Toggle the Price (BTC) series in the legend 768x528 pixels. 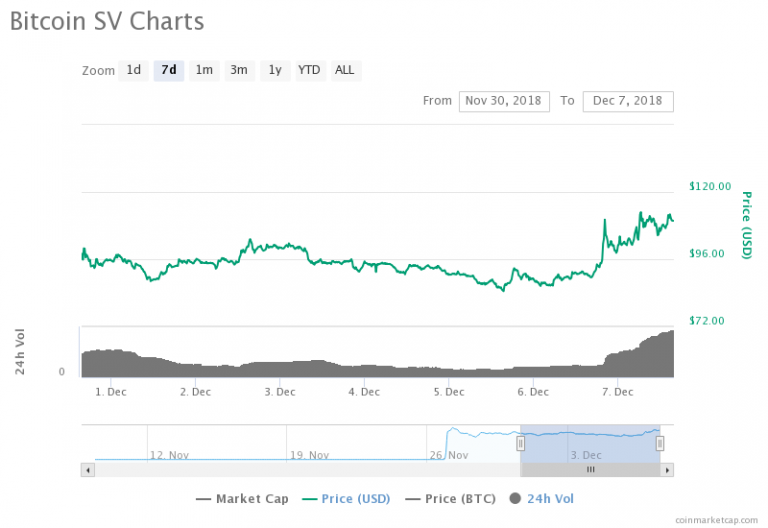point(451,499)
